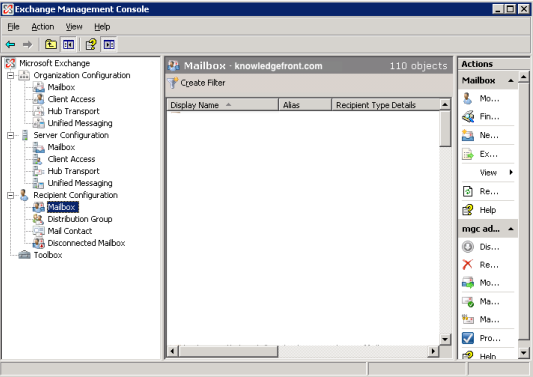The height and width of the screenshot is (377, 533).
Task: Click the 'Fin...' find icon in Actions
Action: [468, 117]
